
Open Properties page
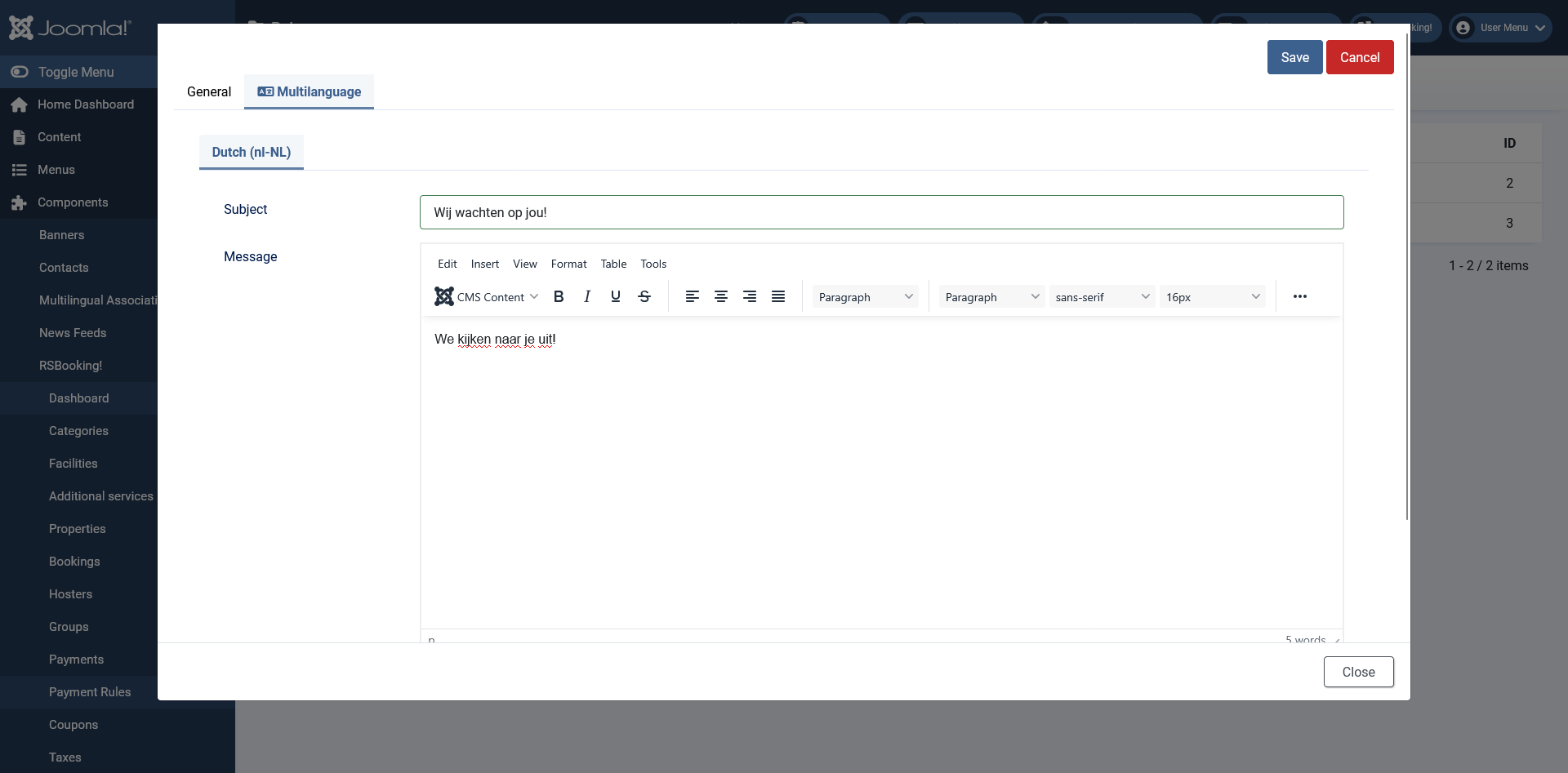pyautogui.click(x=78, y=529)
